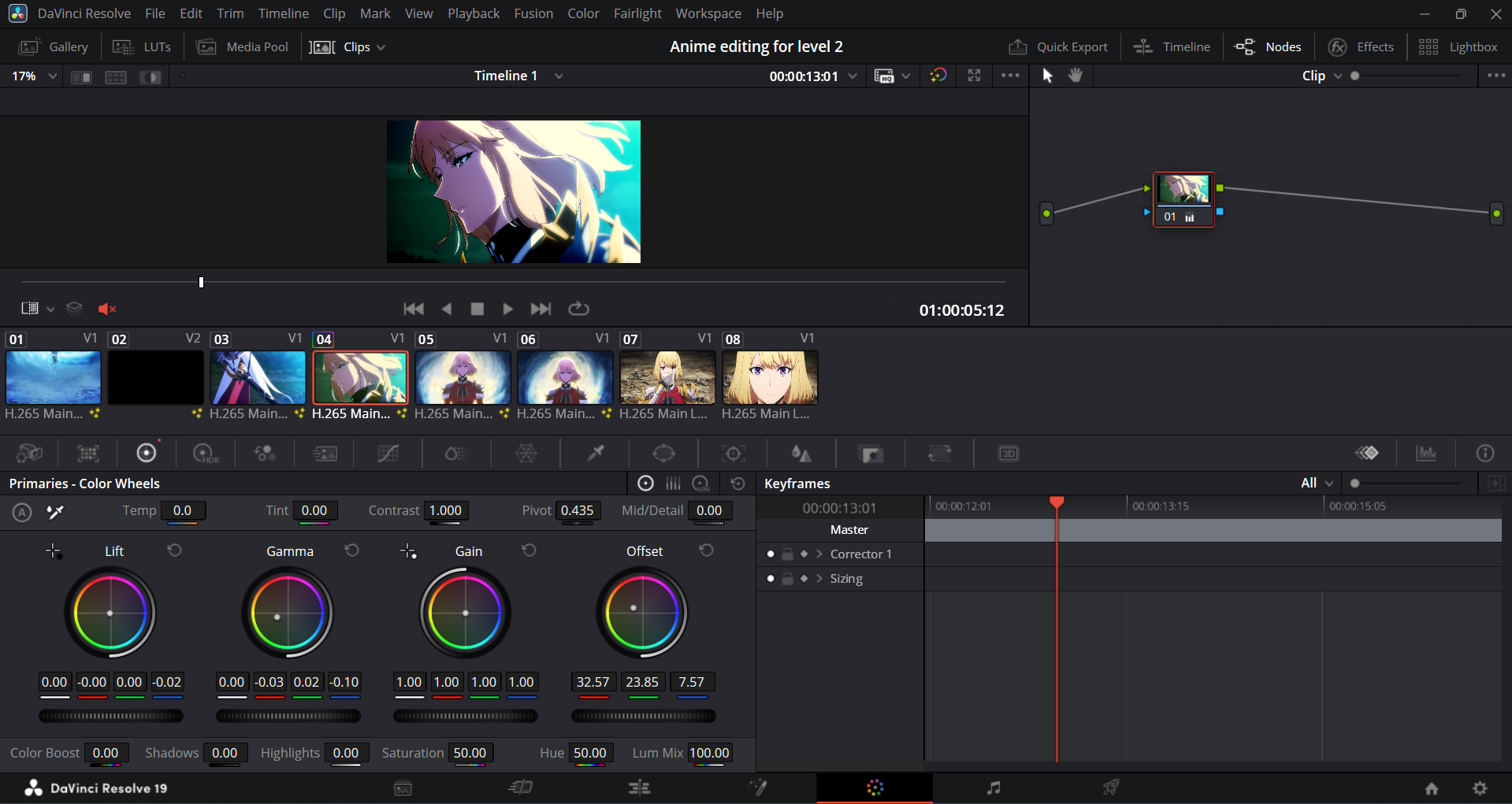This screenshot has height=804, width=1512.
Task: Switch to the Deliver page
Action: (1111, 787)
